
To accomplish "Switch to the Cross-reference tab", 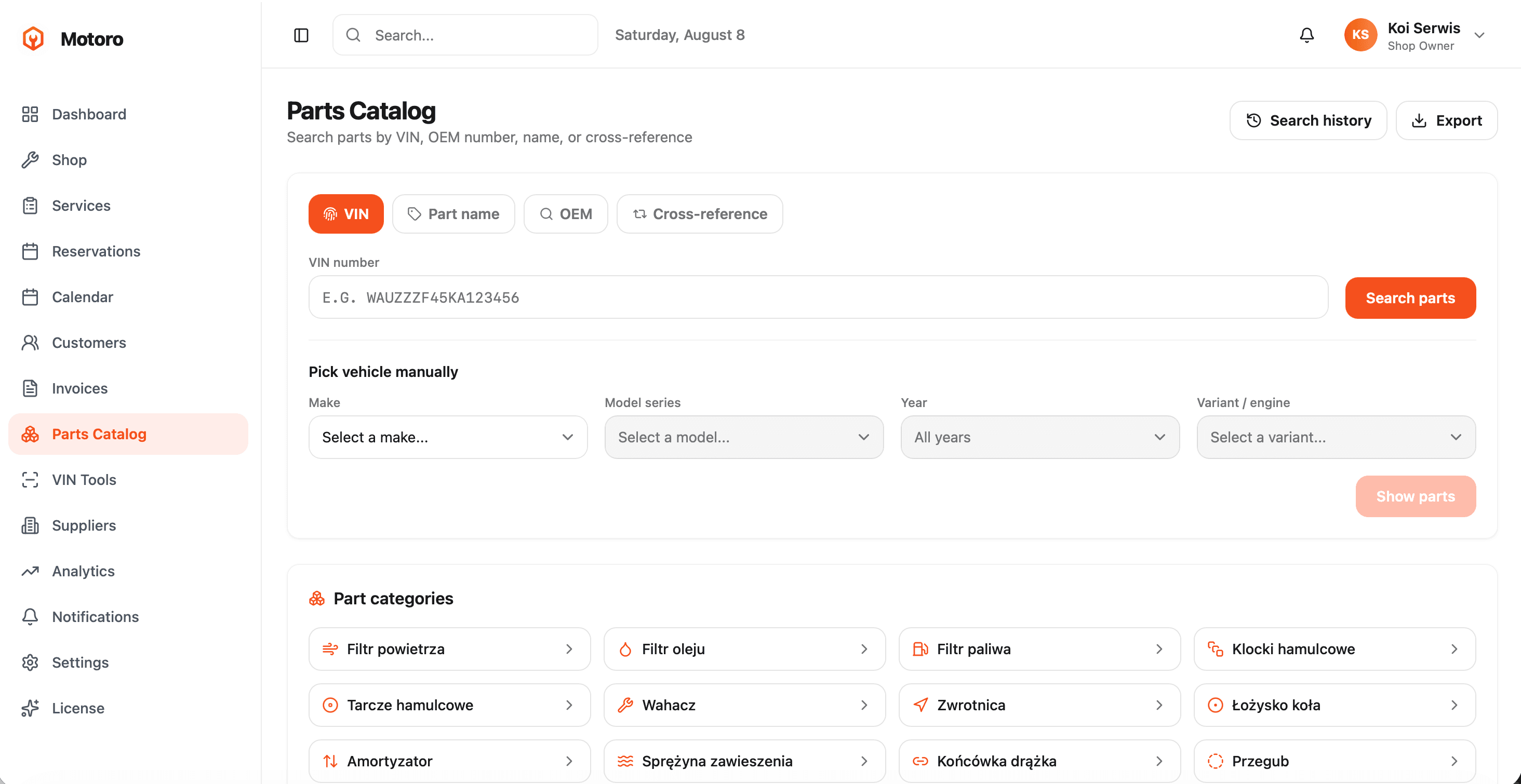I will [x=700, y=214].
